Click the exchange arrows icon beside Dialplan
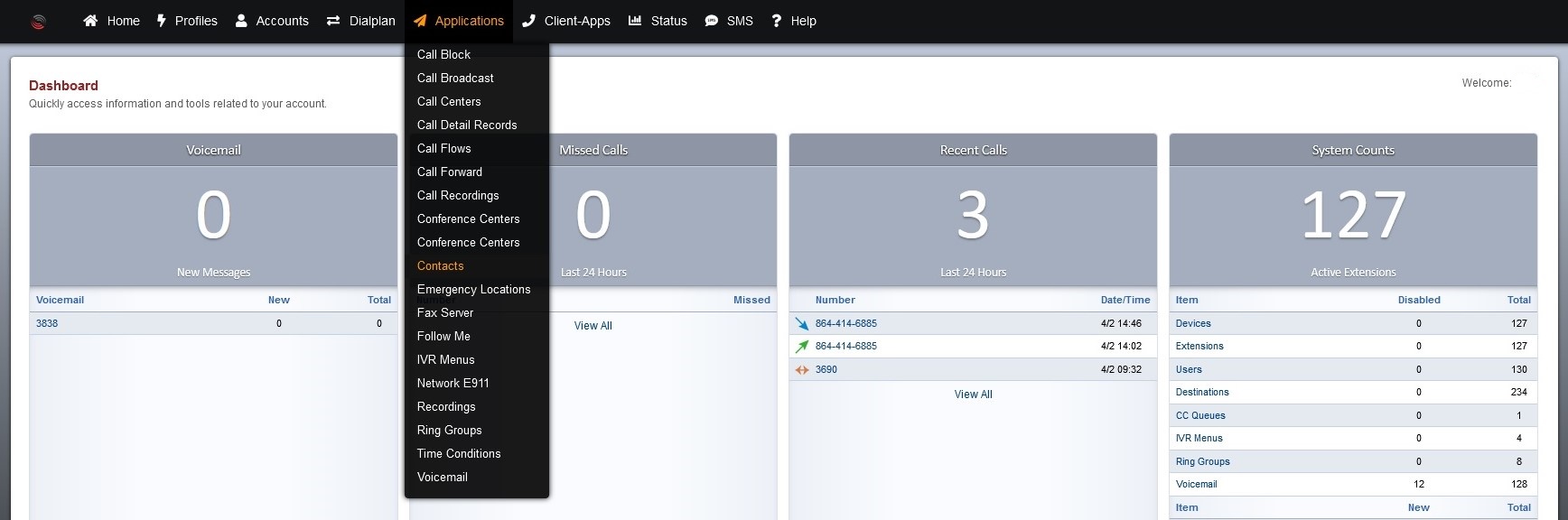 [x=333, y=21]
